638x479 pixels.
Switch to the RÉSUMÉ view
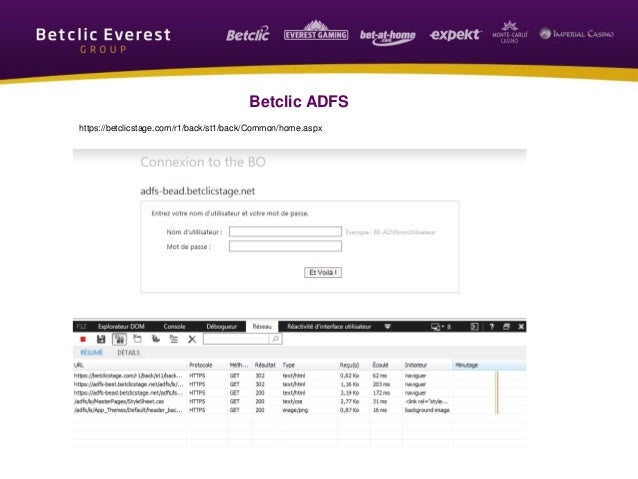pos(92,352)
